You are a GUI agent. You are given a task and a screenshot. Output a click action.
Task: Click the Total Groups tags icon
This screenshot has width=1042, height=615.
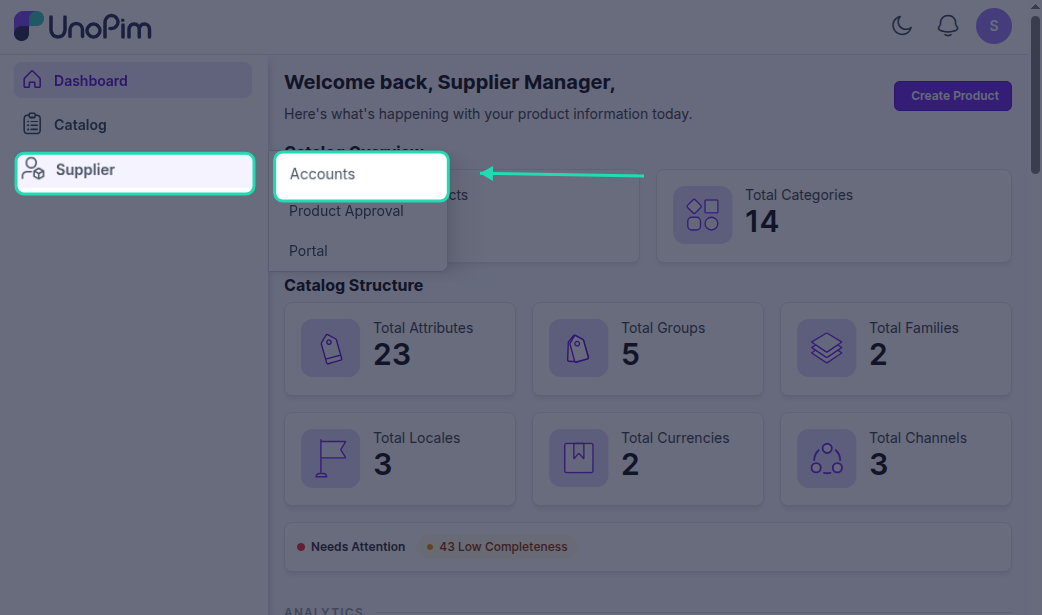click(x=578, y=348)
